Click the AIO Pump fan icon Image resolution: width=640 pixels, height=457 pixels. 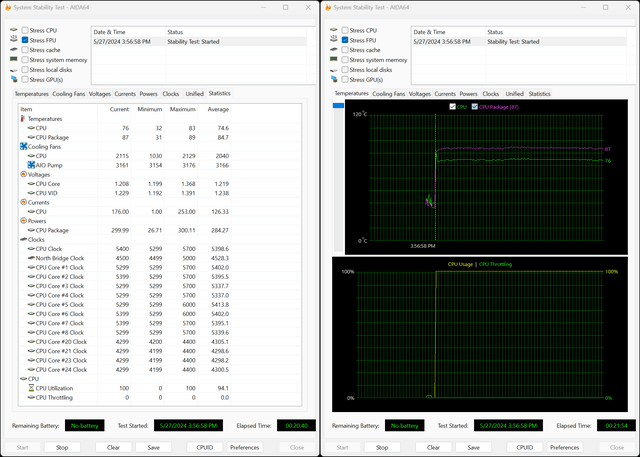(x=30, y=165)
